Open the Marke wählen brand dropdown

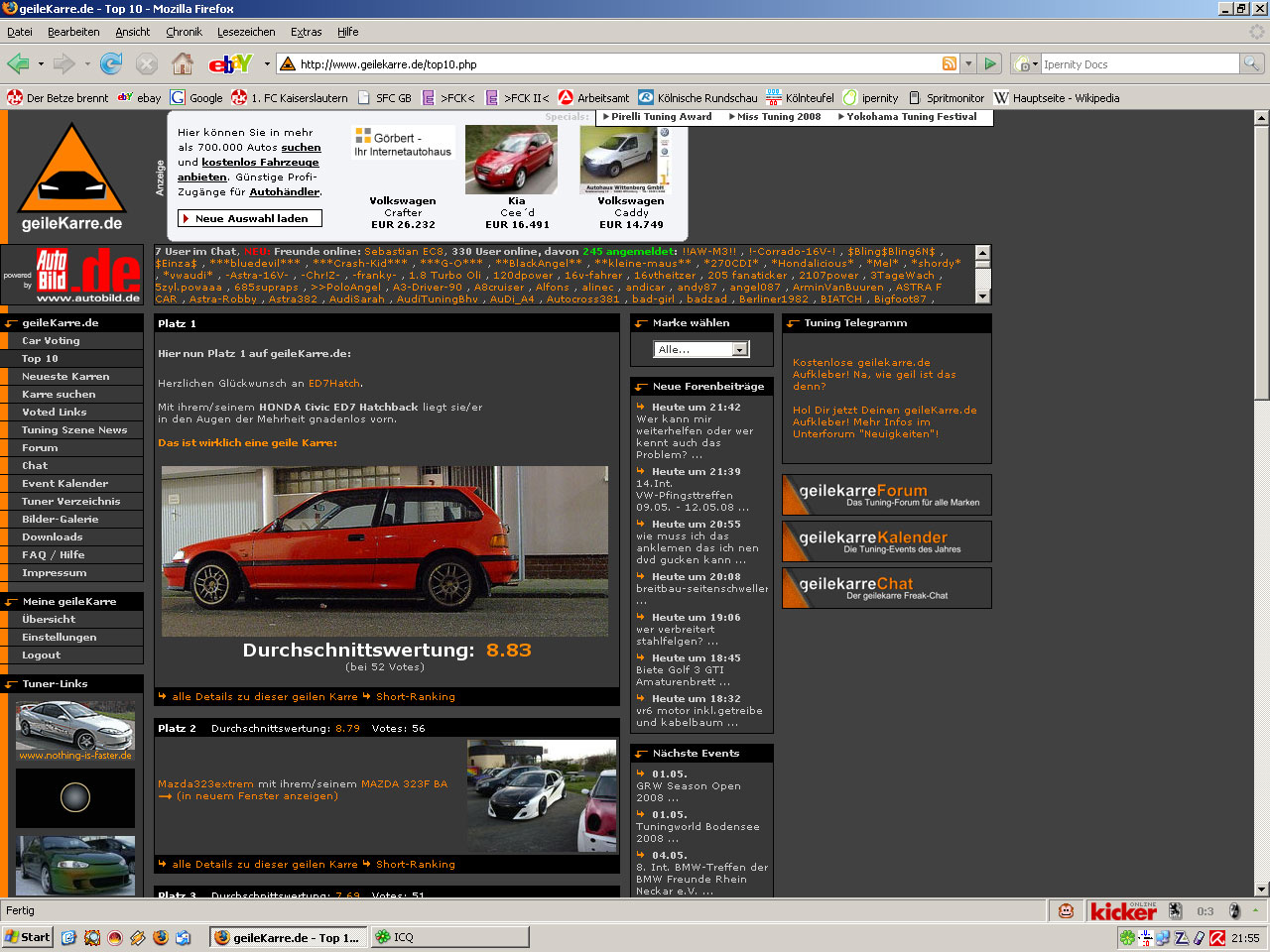pyautogui.click(x=701, y=349)
